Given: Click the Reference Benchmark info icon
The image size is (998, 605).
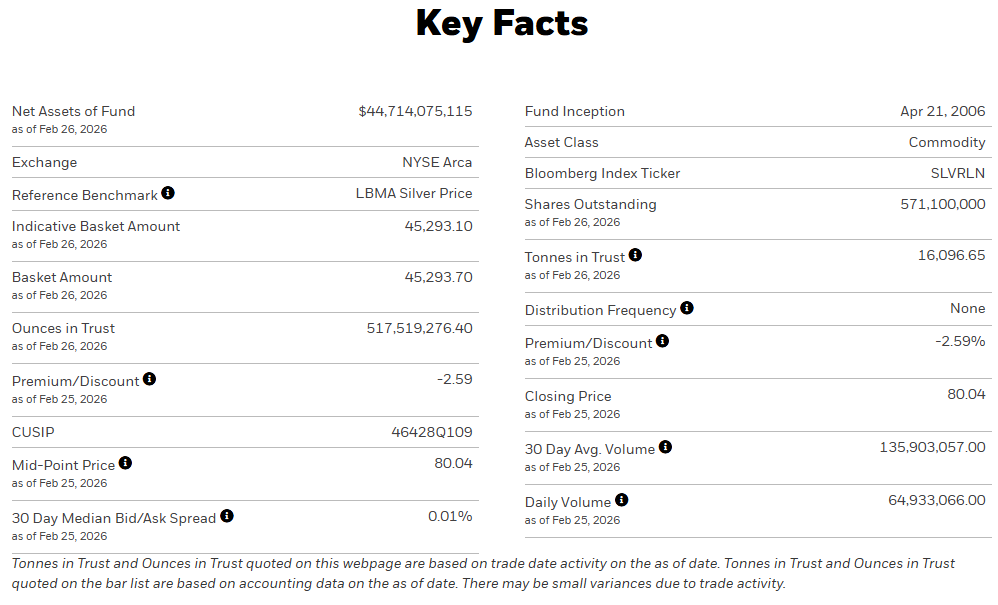Looking at the screenshot, I should click(168, 193).
